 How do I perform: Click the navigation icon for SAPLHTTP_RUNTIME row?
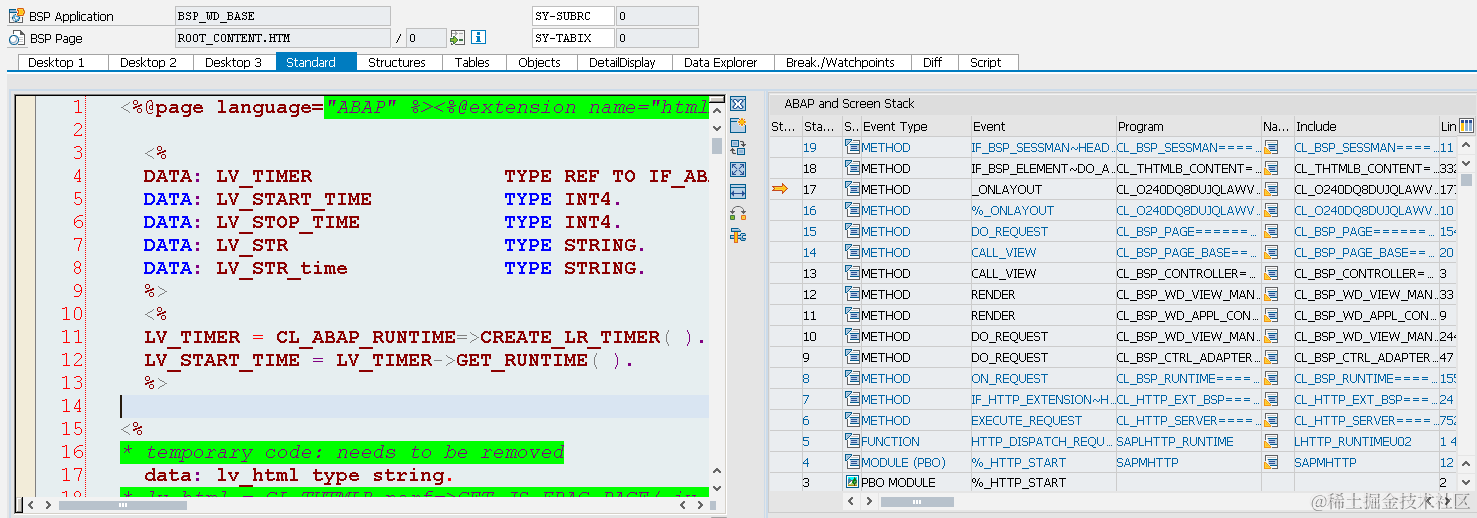coord(1272,441)
